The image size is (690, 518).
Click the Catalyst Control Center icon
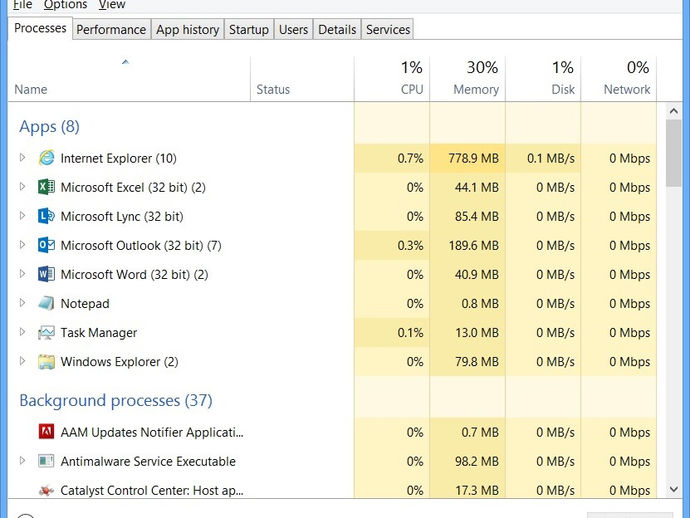pyautogui.click(x=46, y=490)
